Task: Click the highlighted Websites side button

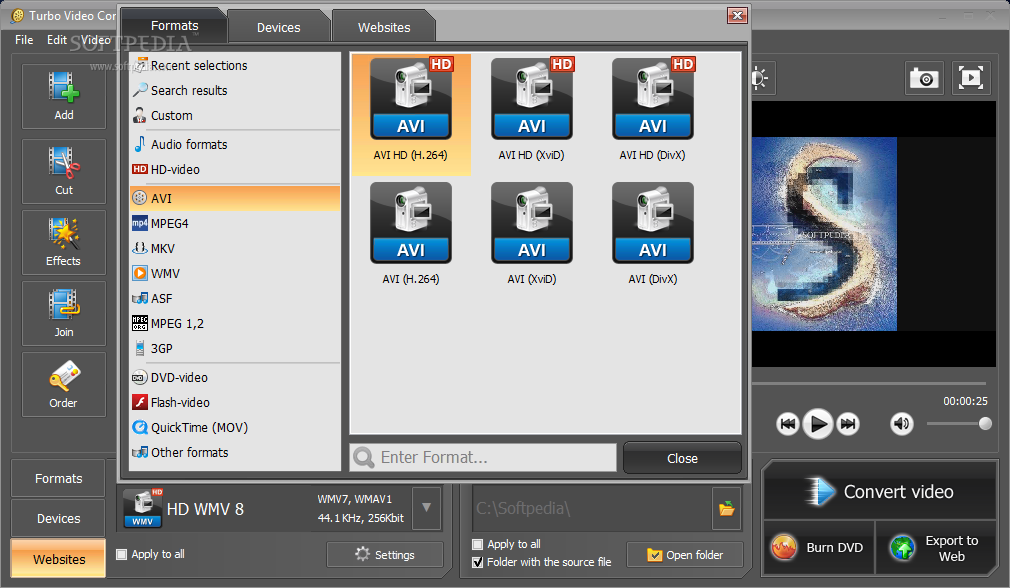Action: 59,559
